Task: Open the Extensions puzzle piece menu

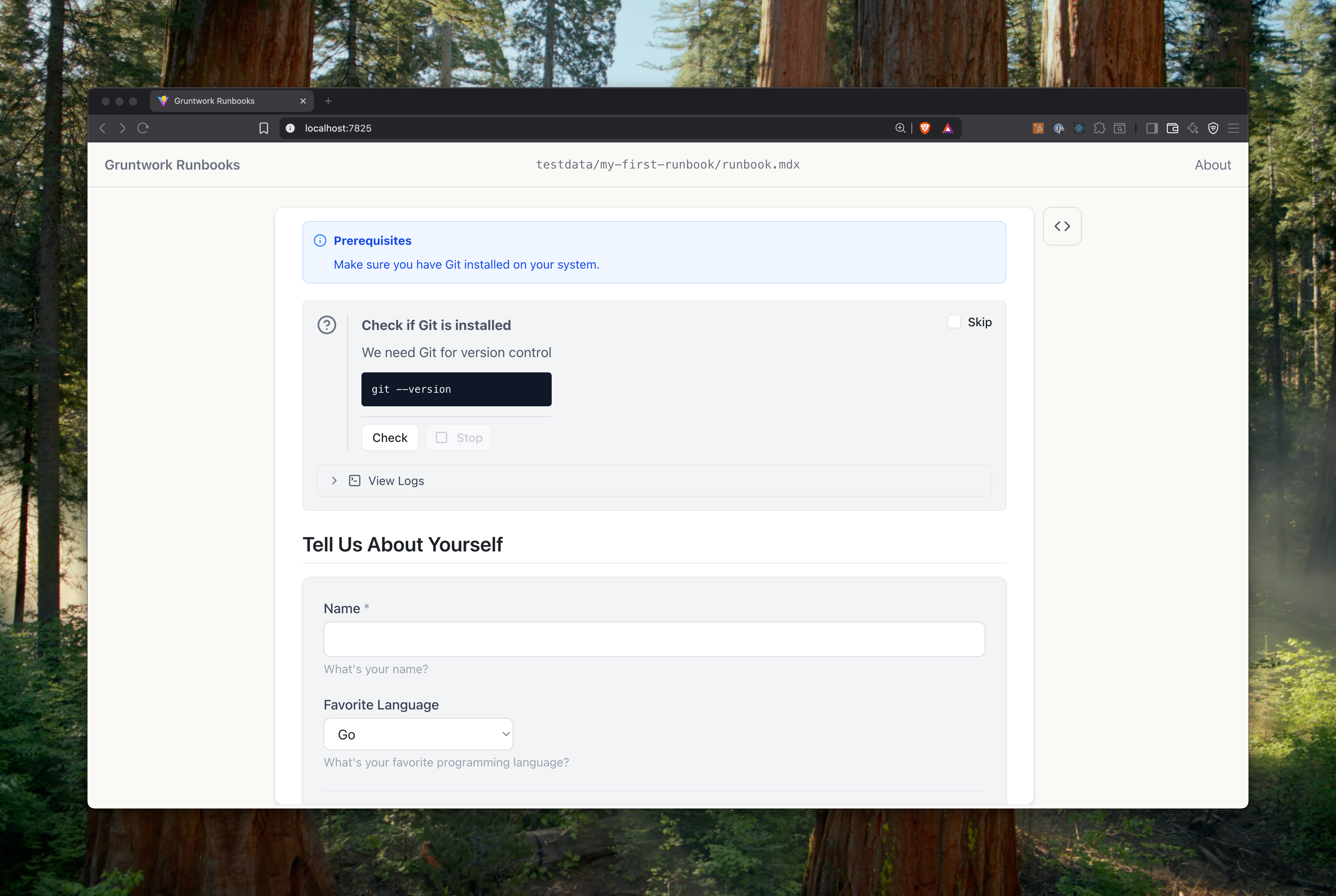Action: pyautogui.click(x=1099, y=128)
